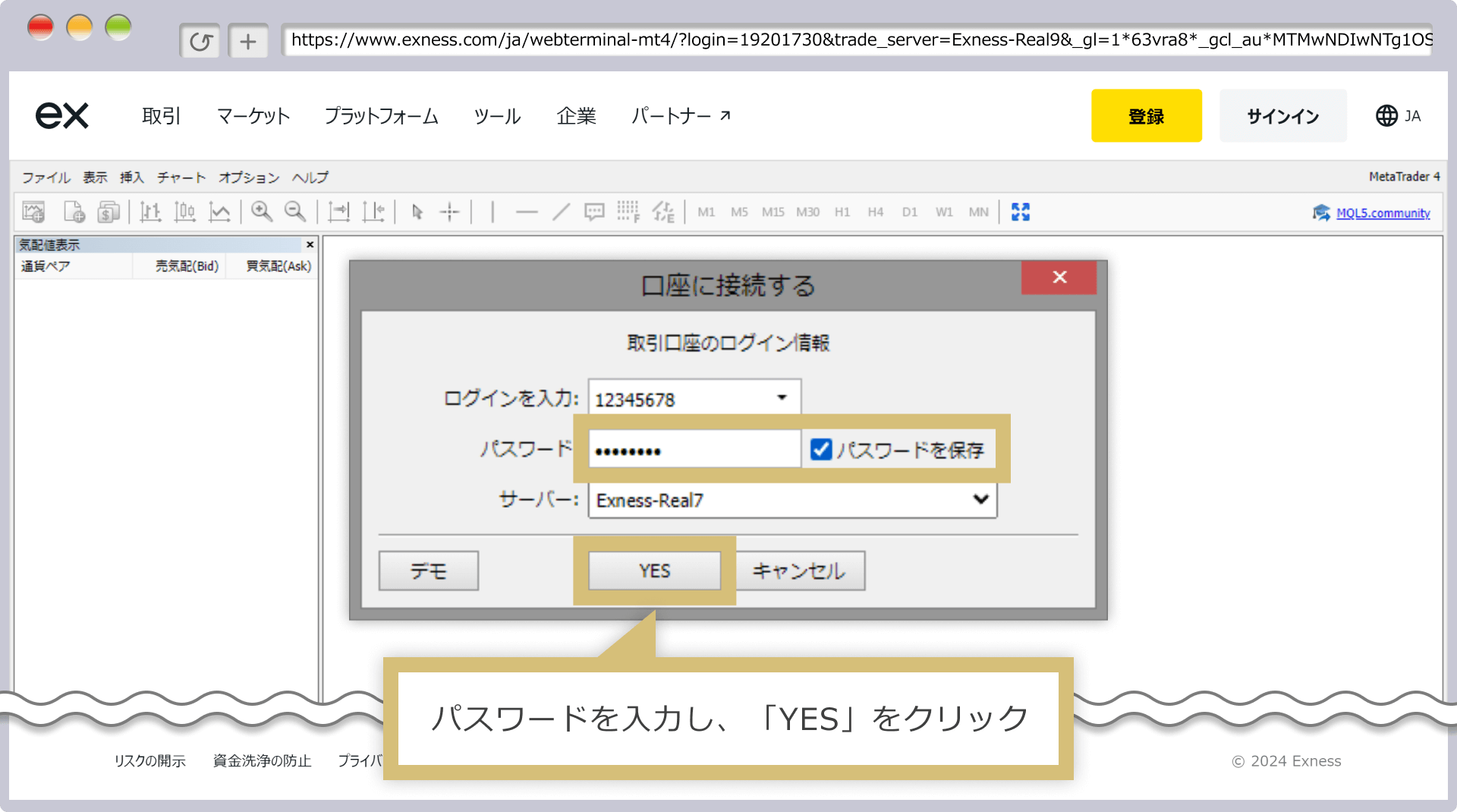
Task: Click the new profile document icon
Action: pos(74,212)
